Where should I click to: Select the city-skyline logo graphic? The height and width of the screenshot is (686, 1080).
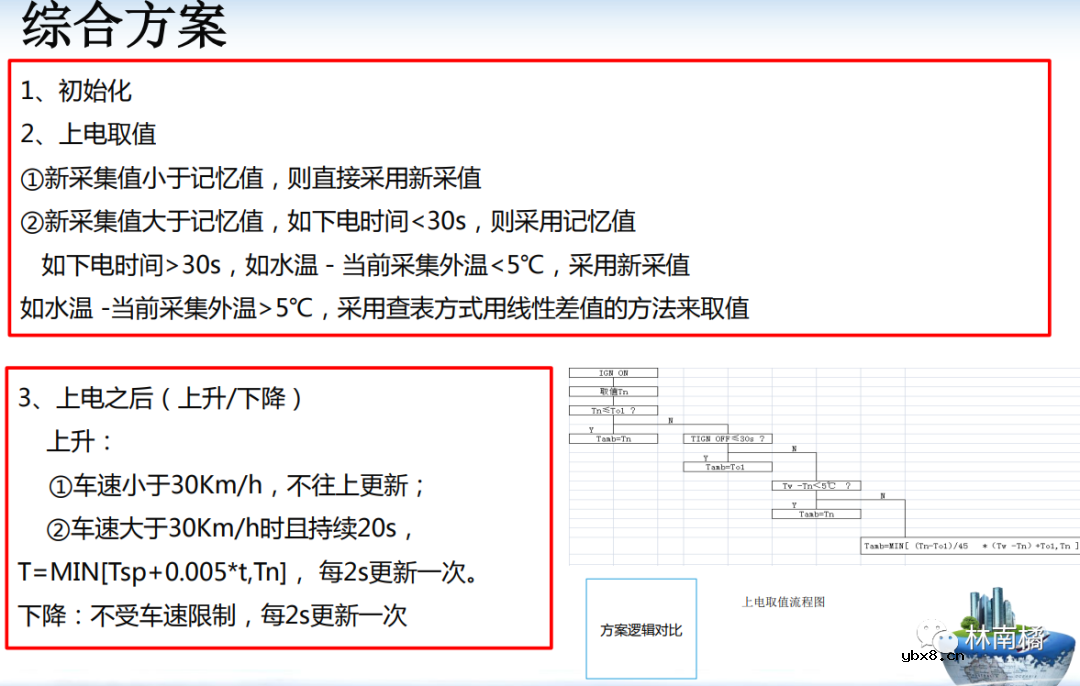pyautogui.click(x=991, y=610)
